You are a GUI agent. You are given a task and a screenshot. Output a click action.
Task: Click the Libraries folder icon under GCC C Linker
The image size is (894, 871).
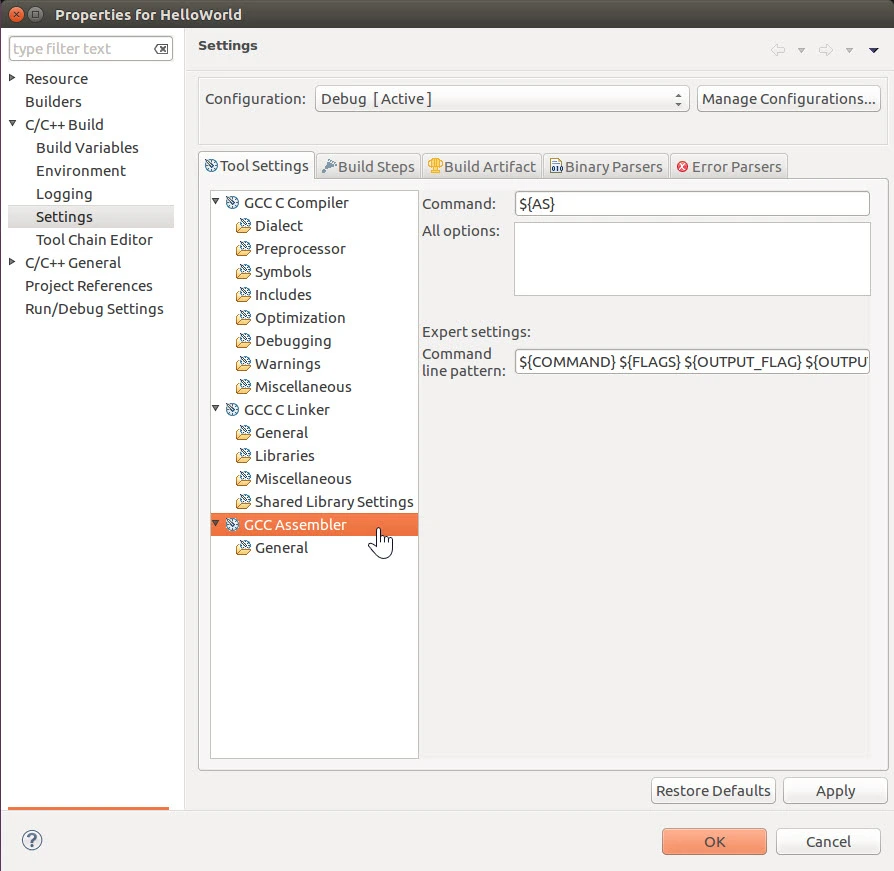[x=243, y=456]
